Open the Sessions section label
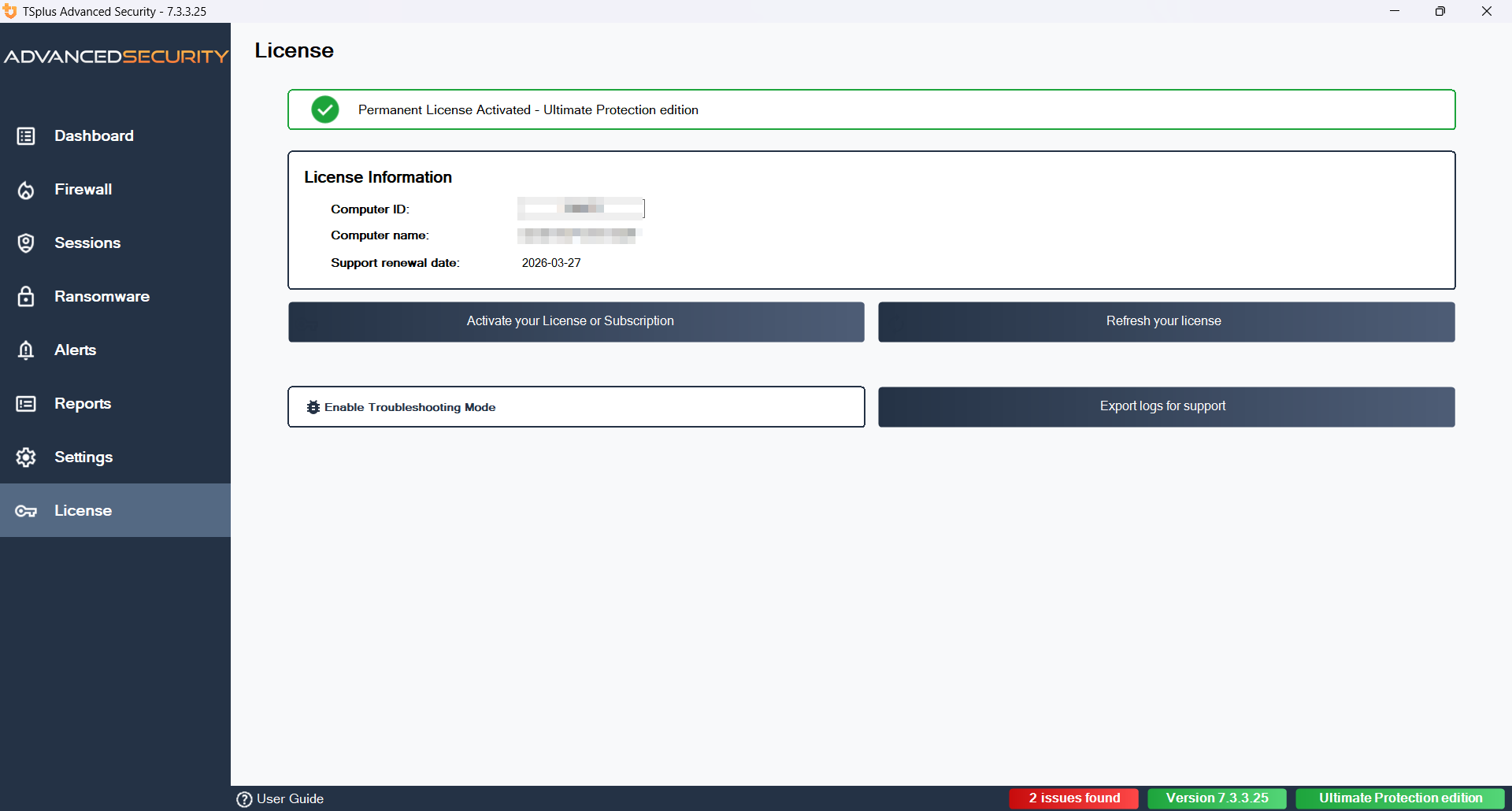Image resolution: width=1512 pixels, height=811 pixels. coord(87,243)
